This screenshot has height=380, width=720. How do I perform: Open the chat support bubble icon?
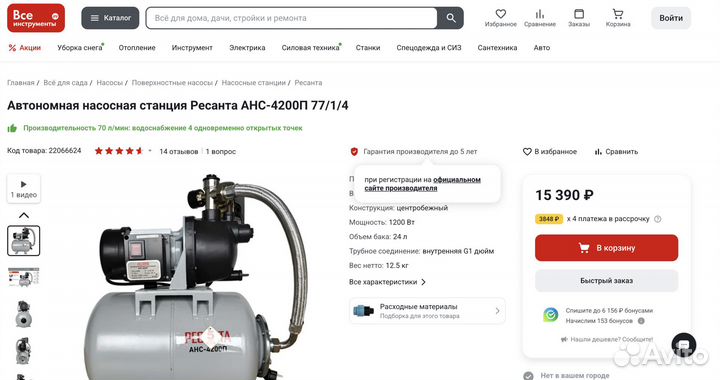tap(684, 345)
